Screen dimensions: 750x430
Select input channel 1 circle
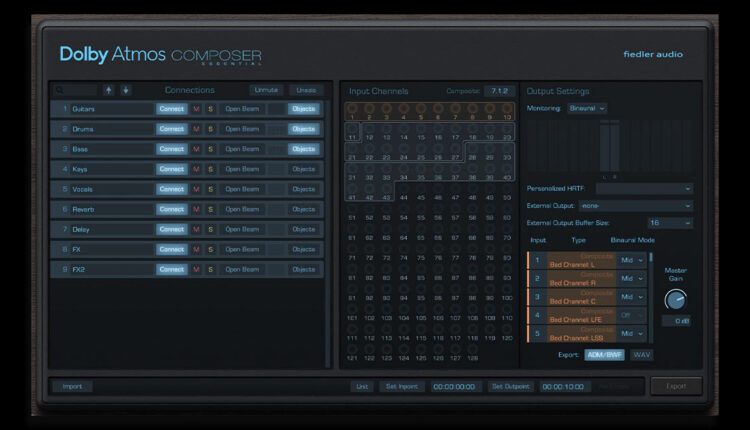[x=351, y=107]
